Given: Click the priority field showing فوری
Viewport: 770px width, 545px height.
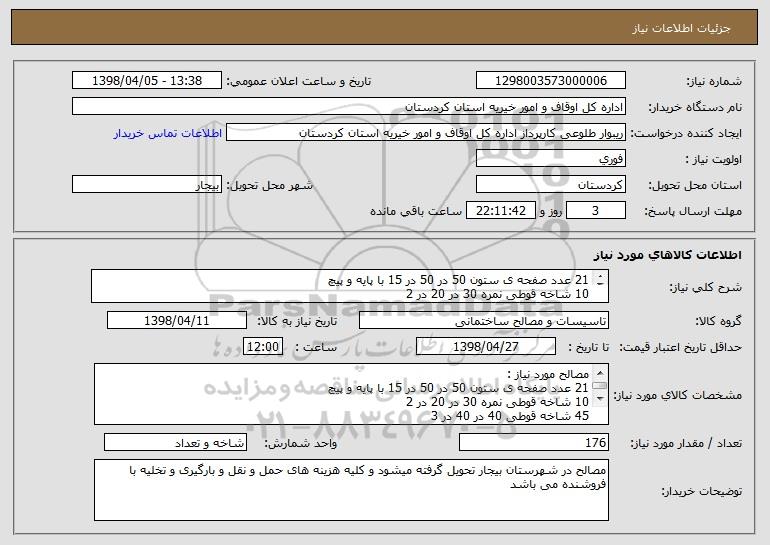Looking at the screenshot, I should pyautogui.click(x=550, y=159).
